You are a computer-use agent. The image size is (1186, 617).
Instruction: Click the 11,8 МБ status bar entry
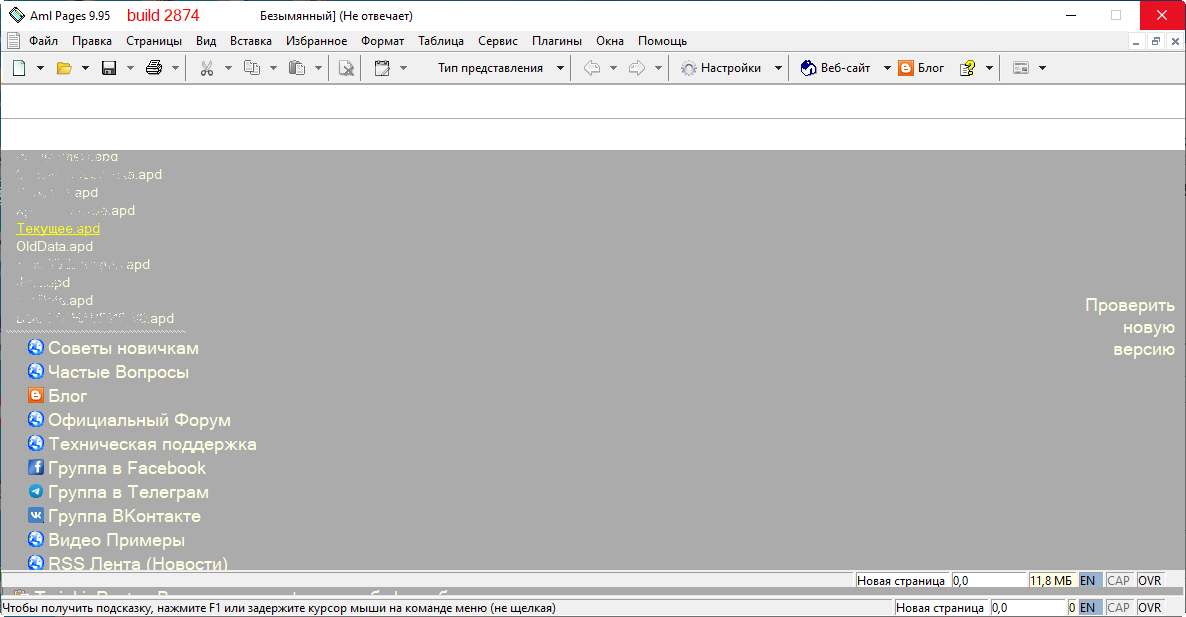1051,581
